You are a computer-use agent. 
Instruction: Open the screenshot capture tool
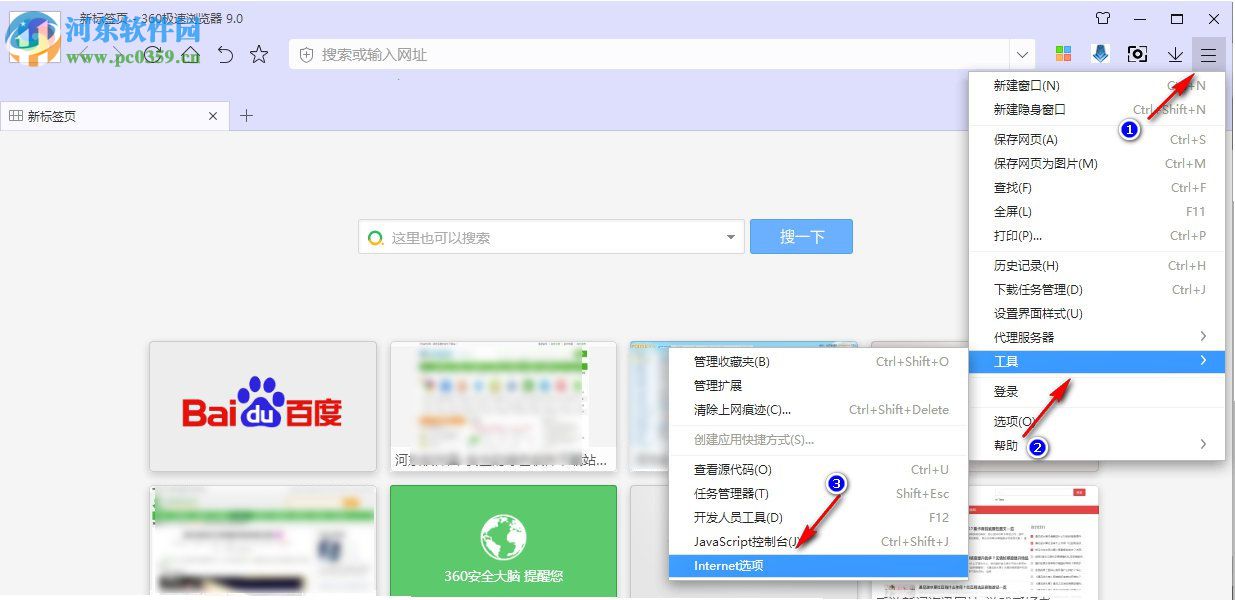point(1137,54)
